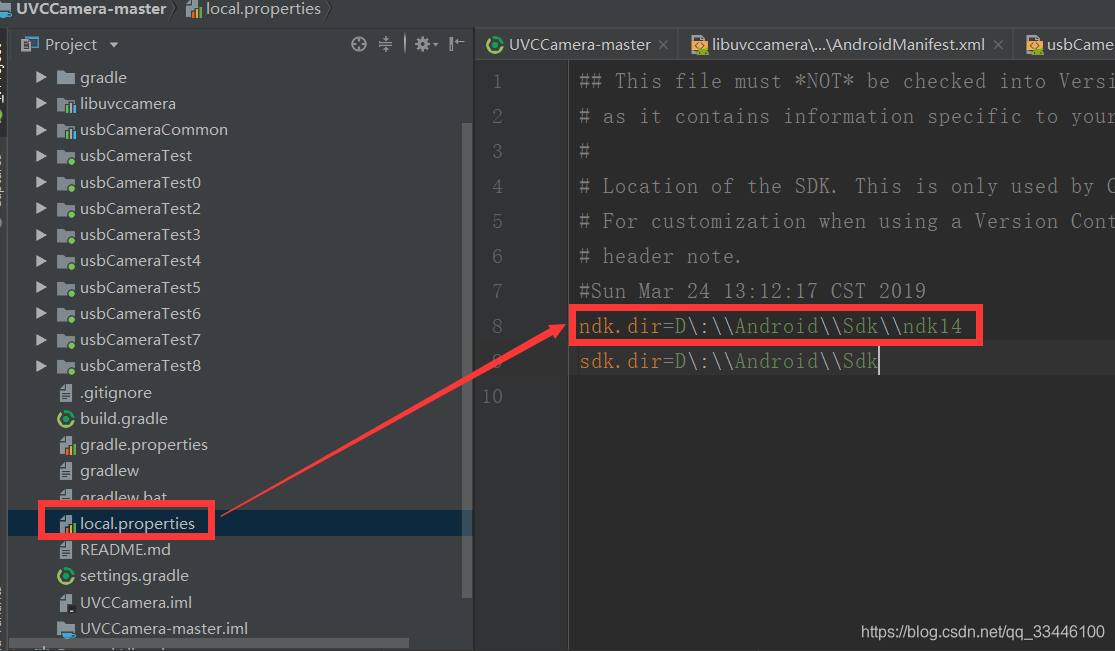1115x651 pixels.
Task: Select the gradle folder icon
Action: [66, 77]
